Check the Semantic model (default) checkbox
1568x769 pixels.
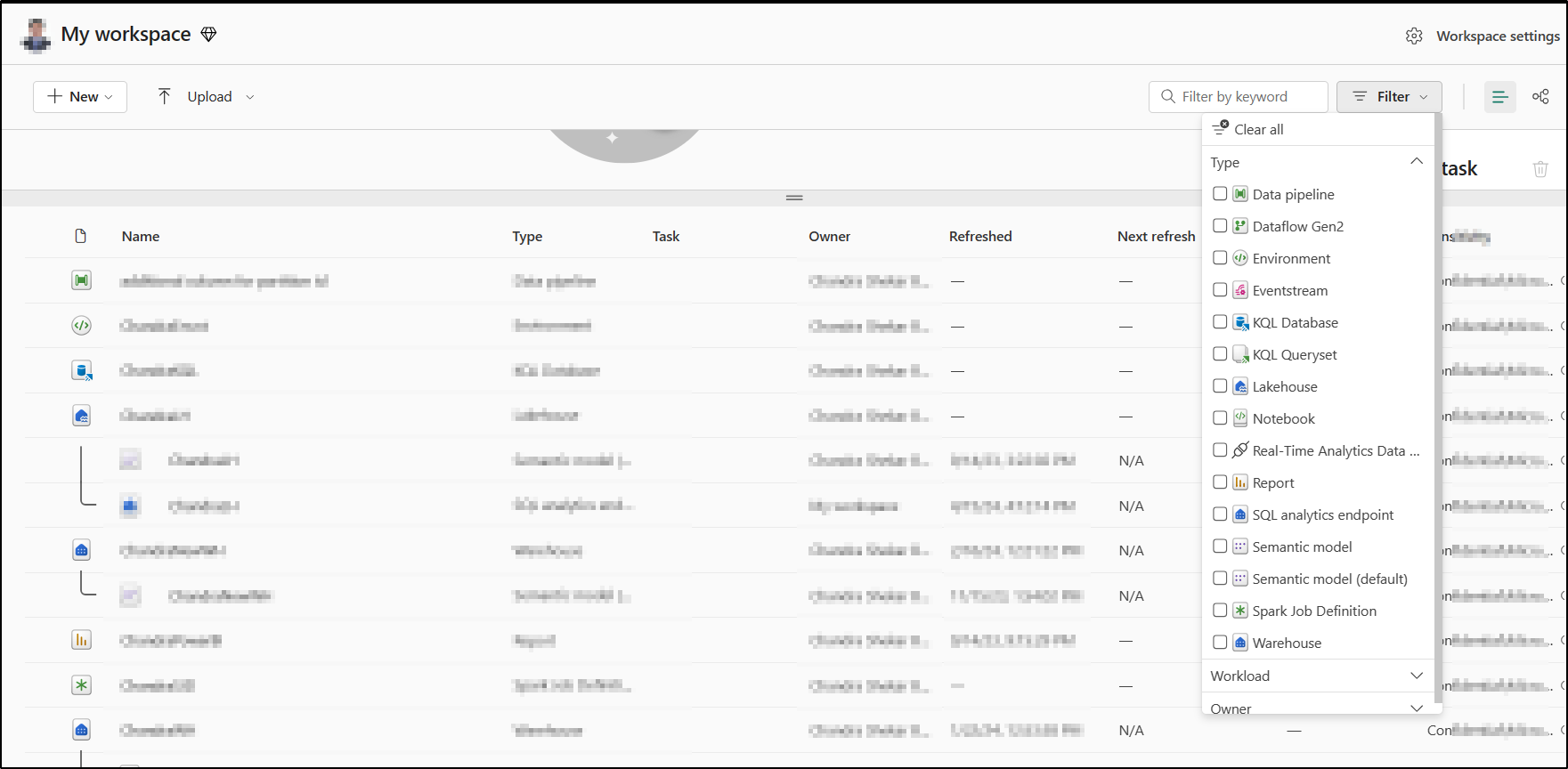coord(1220,578)
